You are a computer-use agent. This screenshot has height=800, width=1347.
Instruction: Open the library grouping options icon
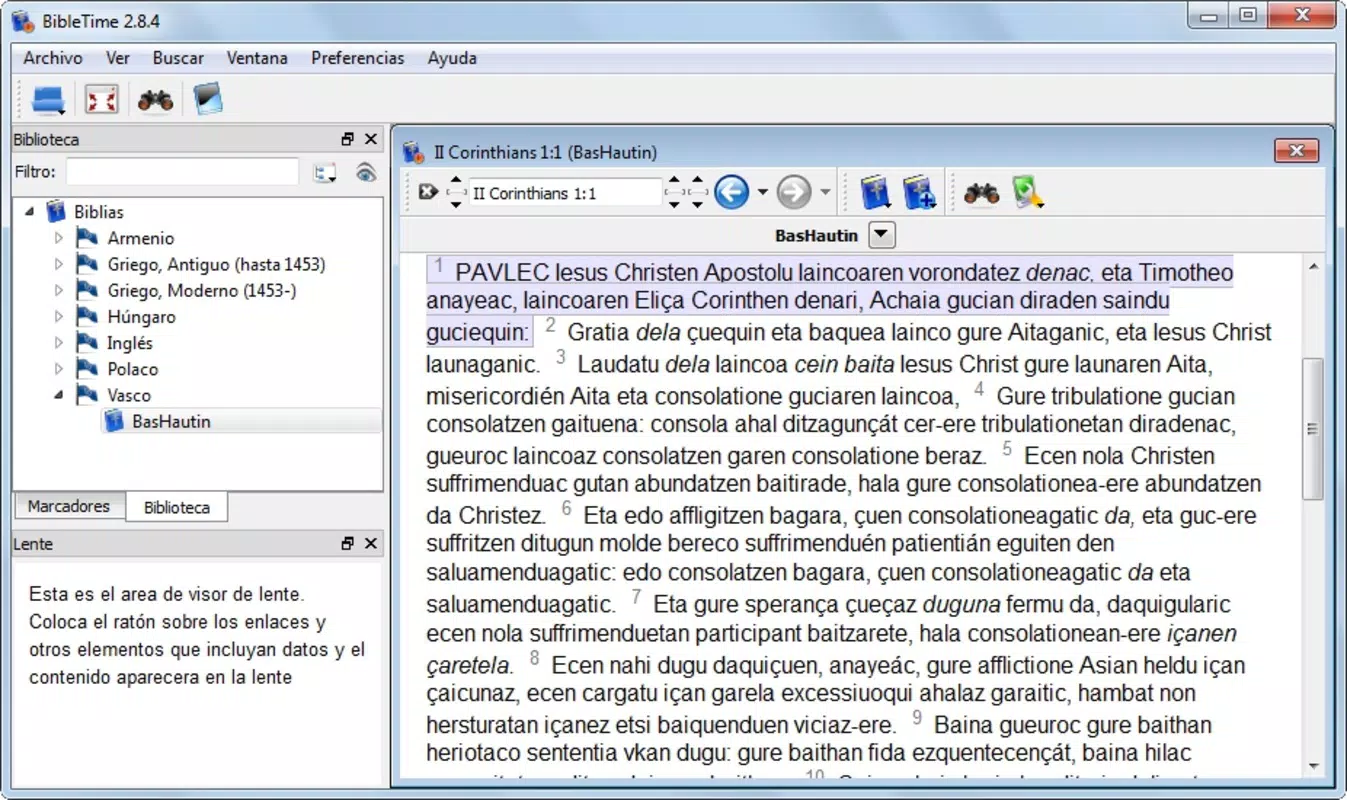point(325,172)
